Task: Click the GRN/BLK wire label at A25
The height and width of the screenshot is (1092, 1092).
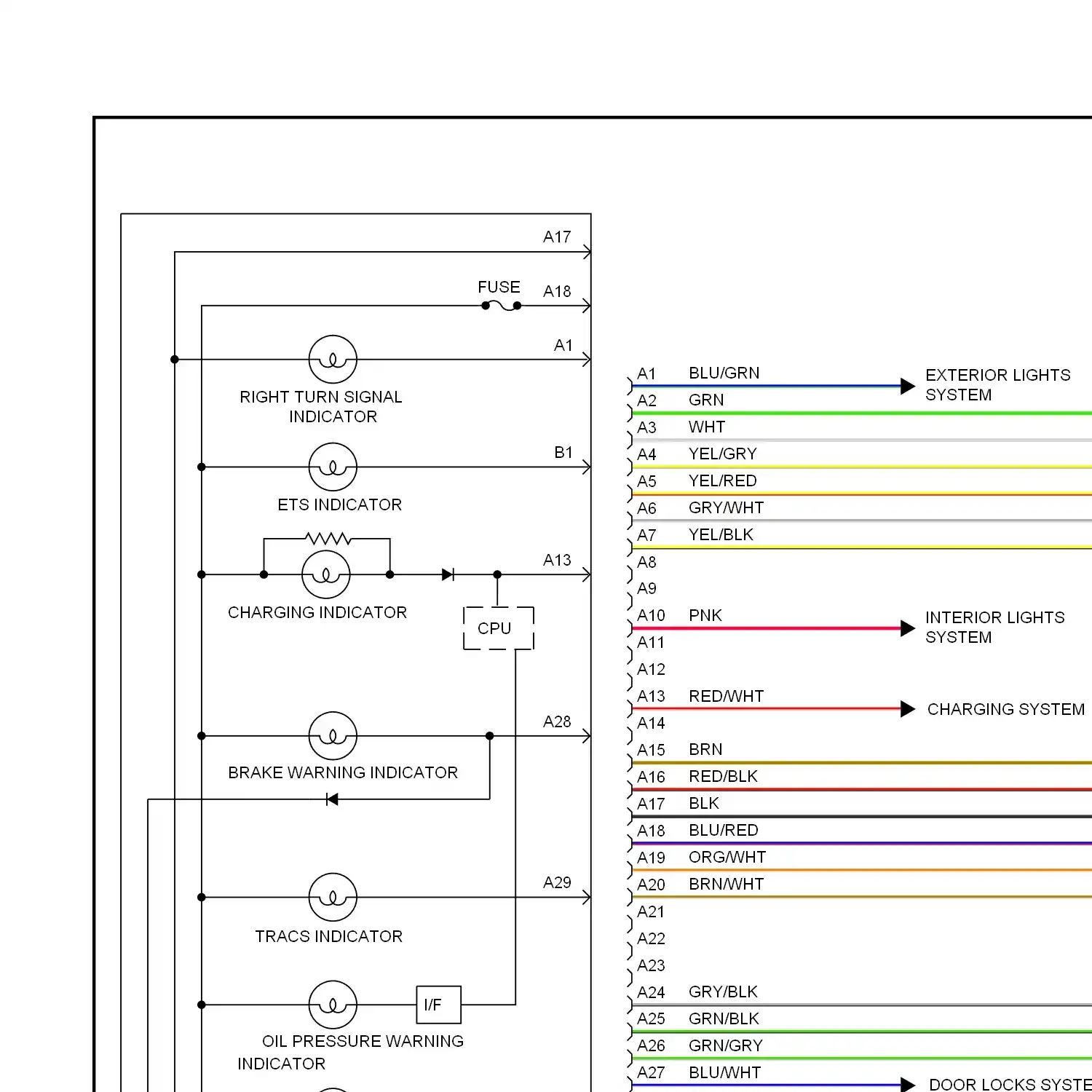Action: pyautogui.click(x=724, y=1018)
